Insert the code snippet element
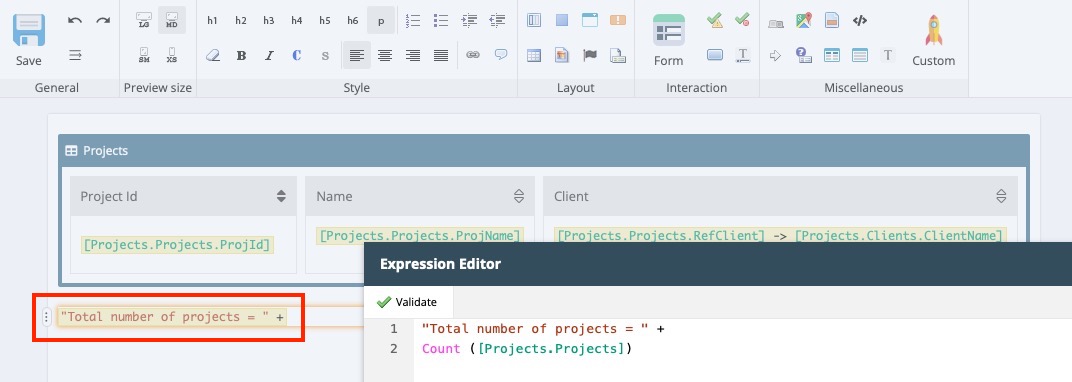Image resolution: width=1072 pixels, height=382 pixels. tap(860, 21)
